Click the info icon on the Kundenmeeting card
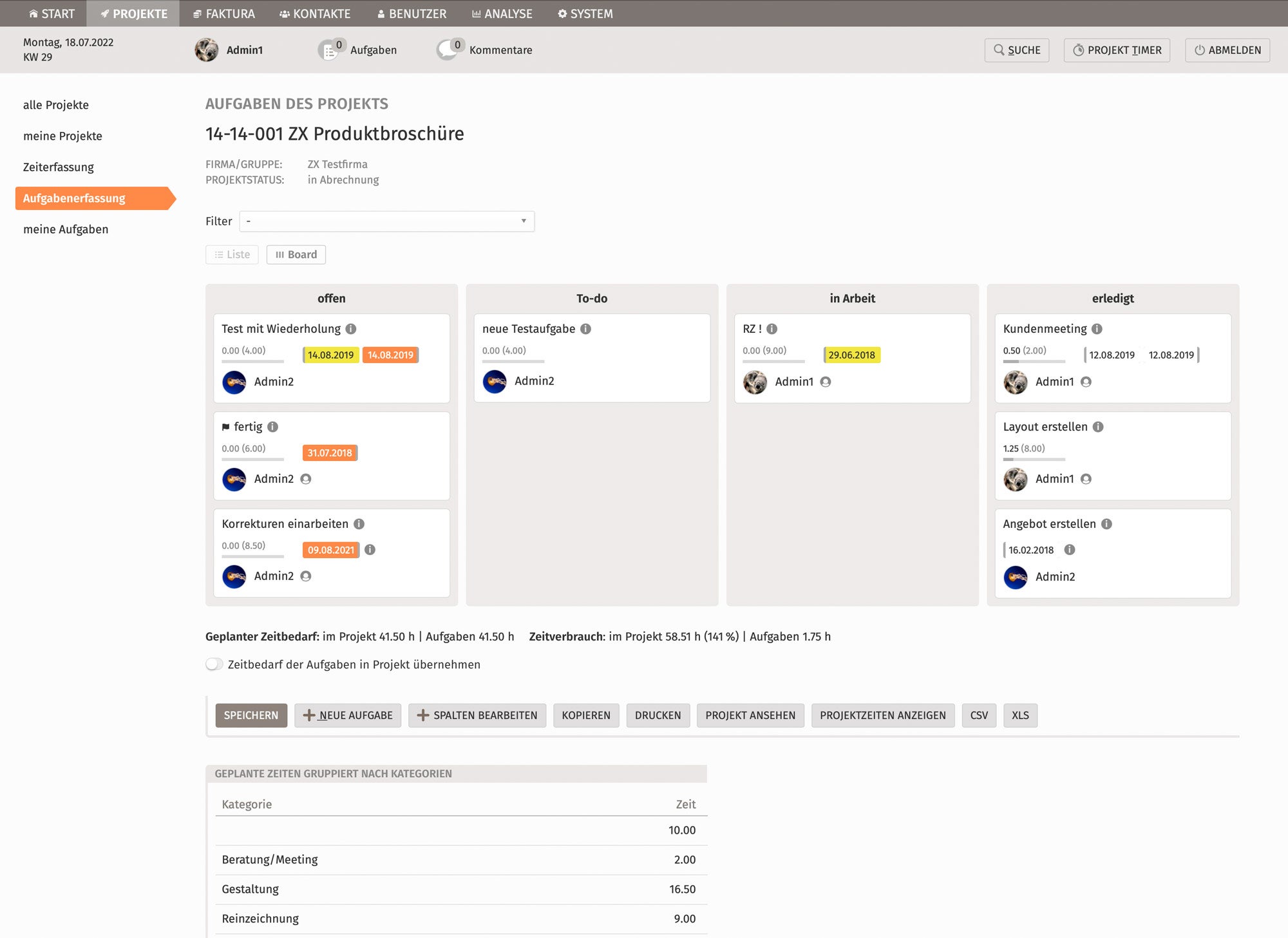Screen dimensions: 1288x938 tap(1097, 328)
